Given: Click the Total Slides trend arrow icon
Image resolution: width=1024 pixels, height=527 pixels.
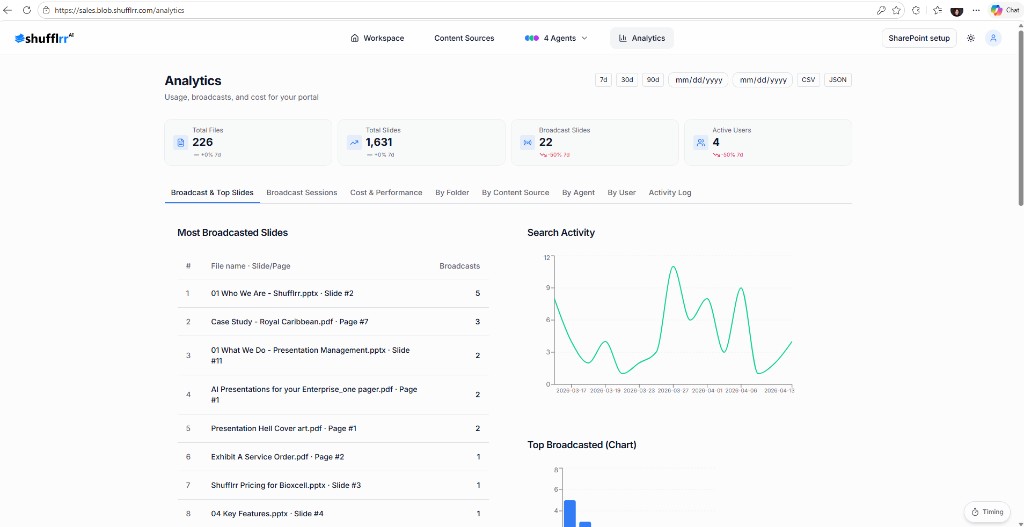Looking at the screenshot, I should point(354,142).
